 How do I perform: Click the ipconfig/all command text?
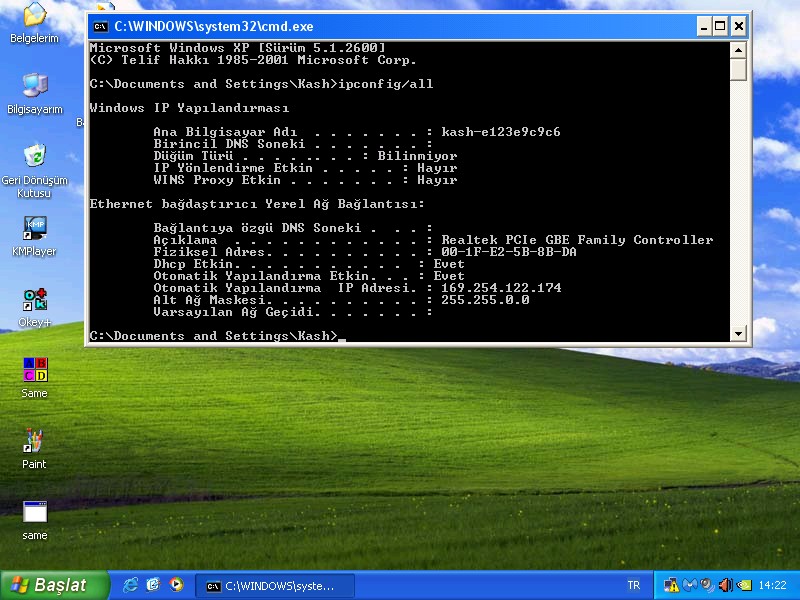click(386, 84)
